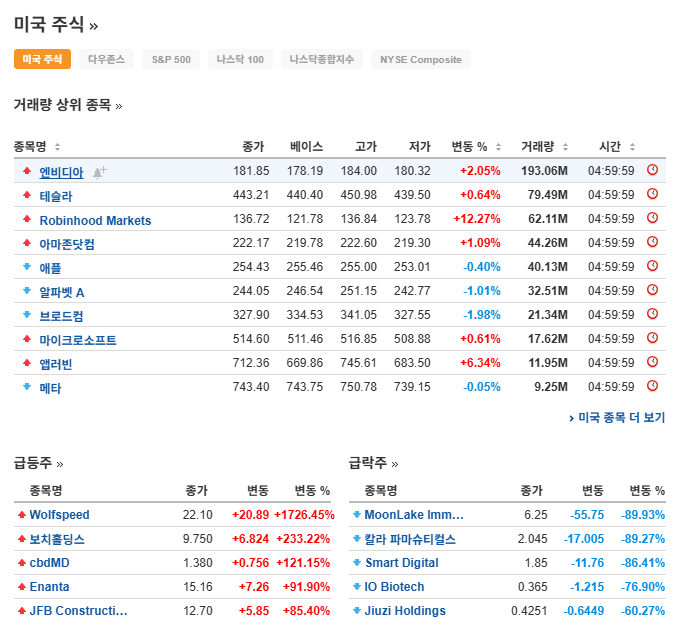Switch to the NYSE Composite tab
The image size is (678, 639).
coord(421,59)
